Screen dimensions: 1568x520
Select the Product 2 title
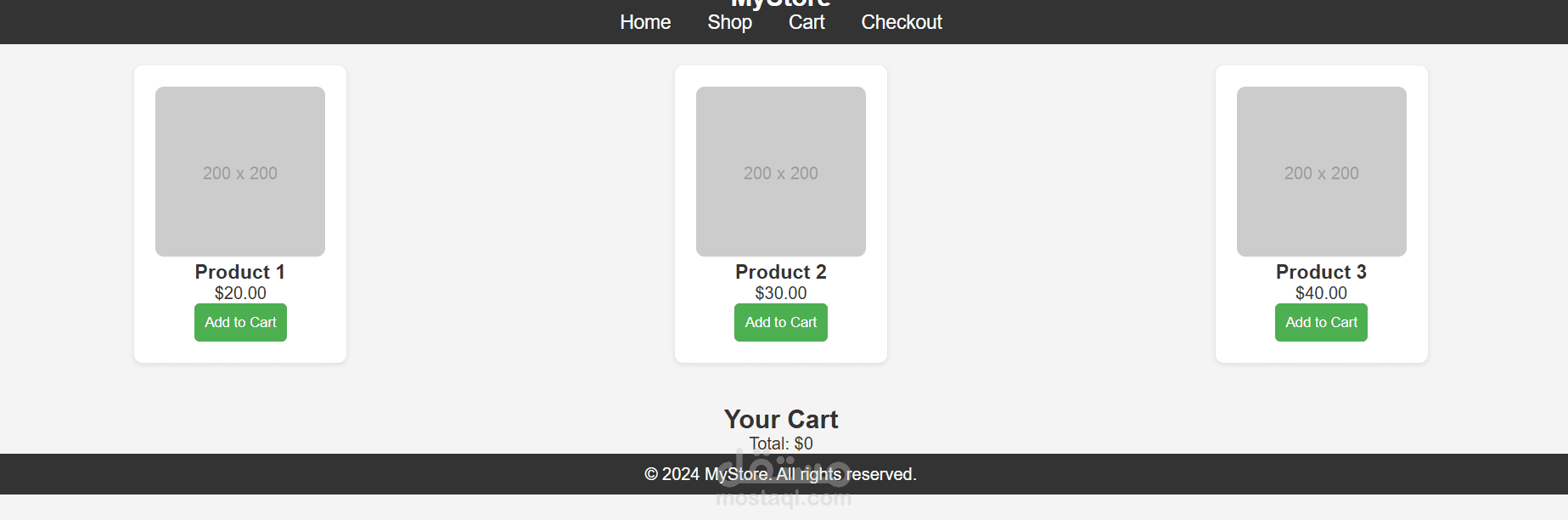click(780, 272)
